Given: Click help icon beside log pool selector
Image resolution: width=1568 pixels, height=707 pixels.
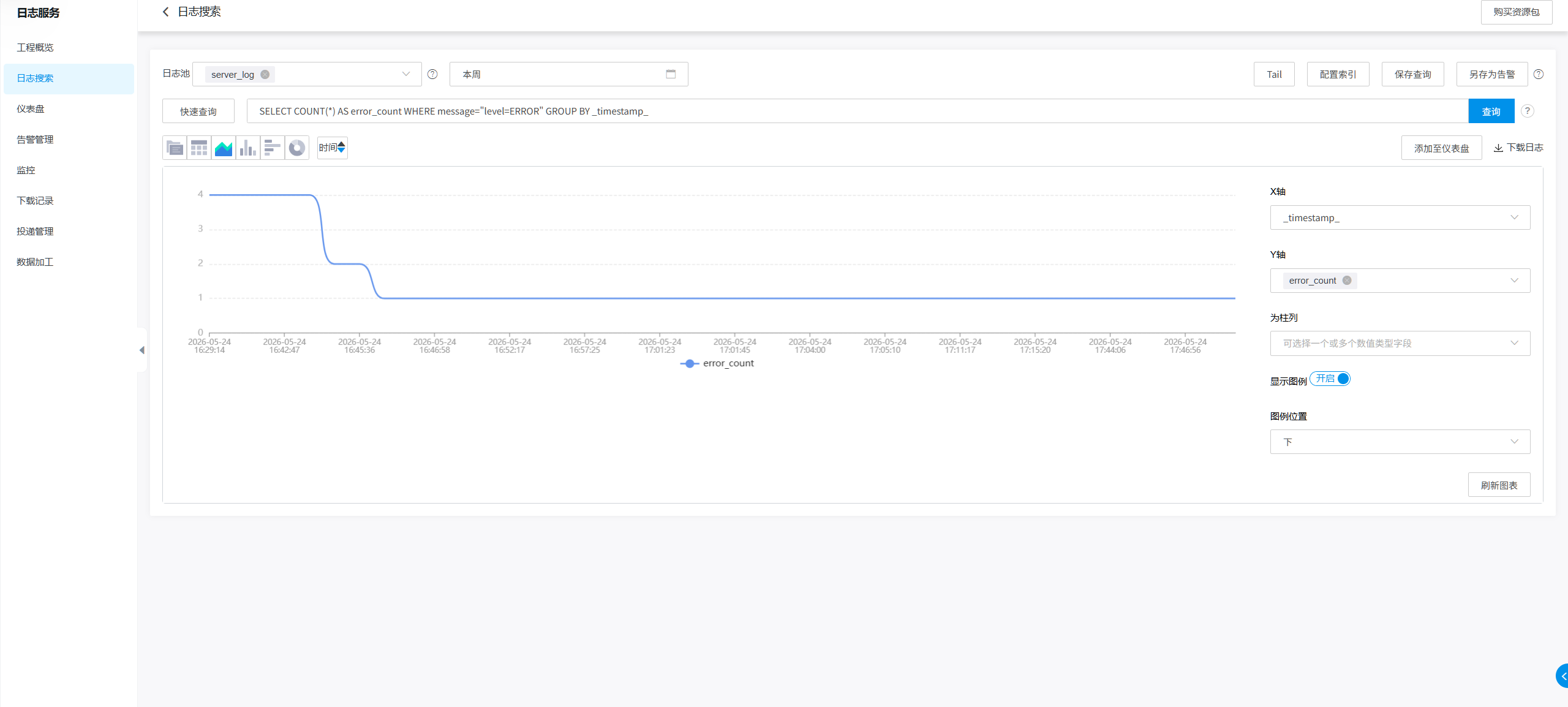Looking at the screenshot, I should (432, 74).
